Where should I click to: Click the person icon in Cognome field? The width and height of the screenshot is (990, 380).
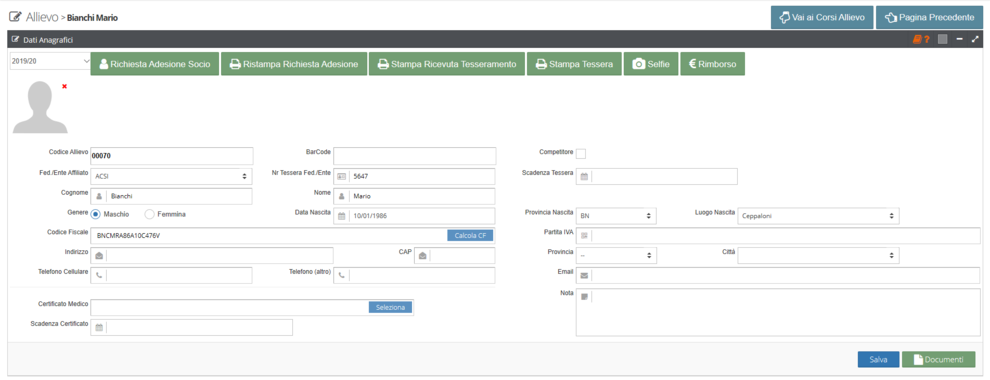tap(99, 196)
